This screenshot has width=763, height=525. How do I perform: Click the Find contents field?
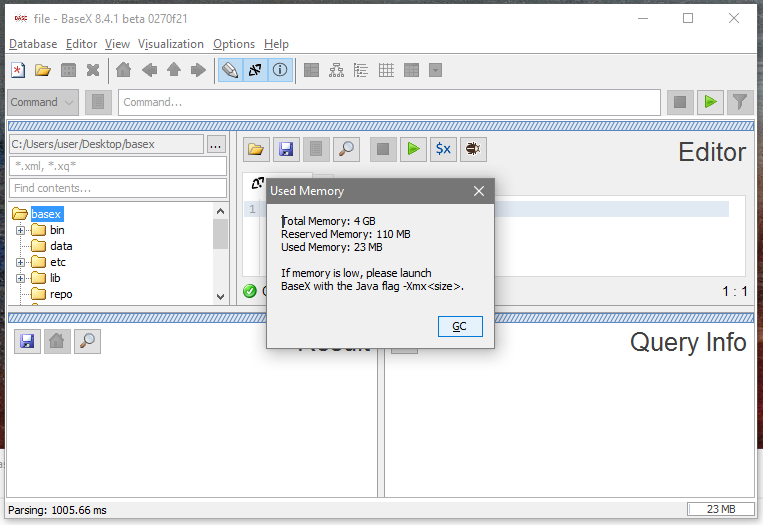(118, 188)
